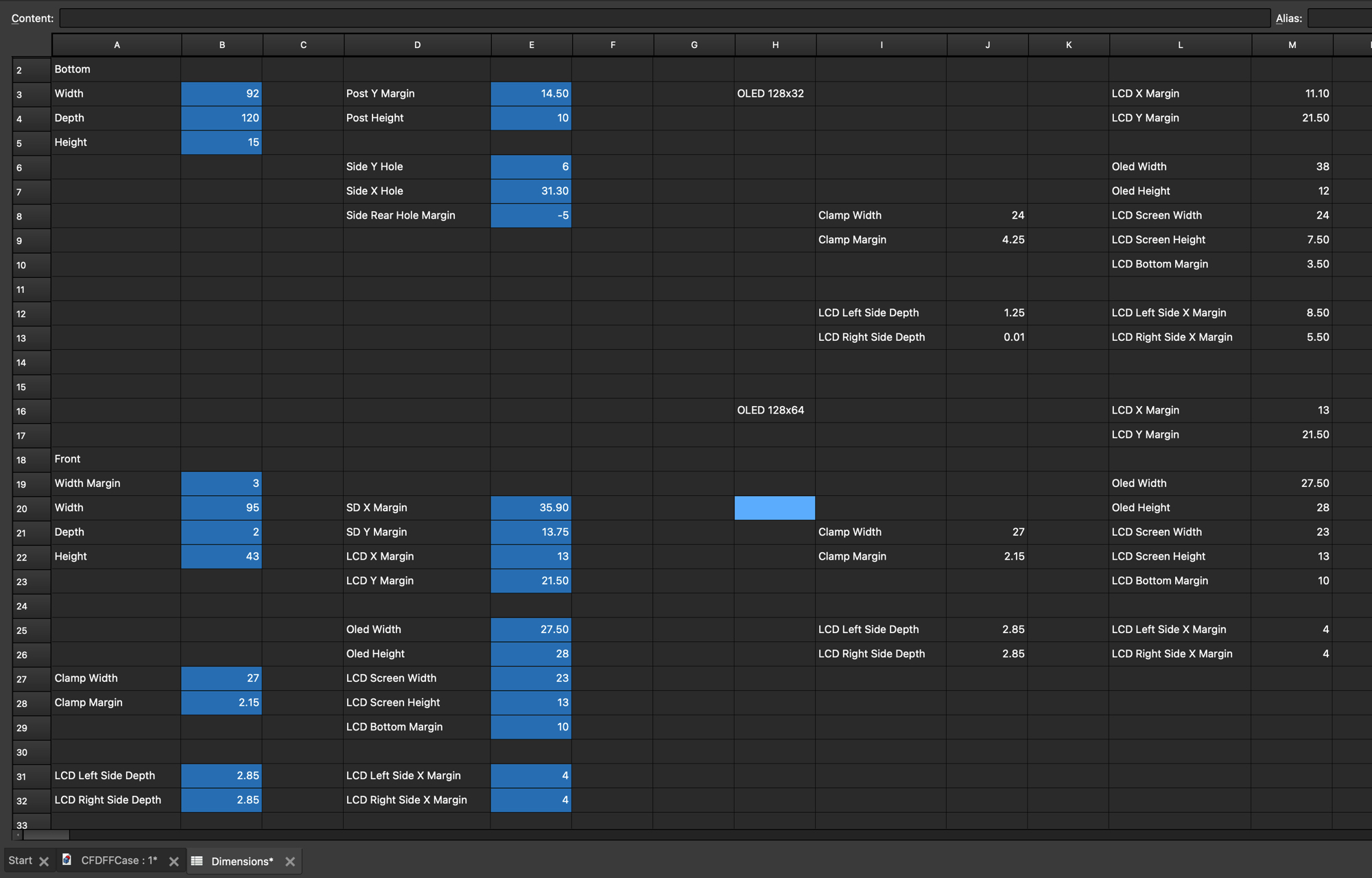Select row header 18
This screenshot has height=878, width=1372.
coord(31,460)
